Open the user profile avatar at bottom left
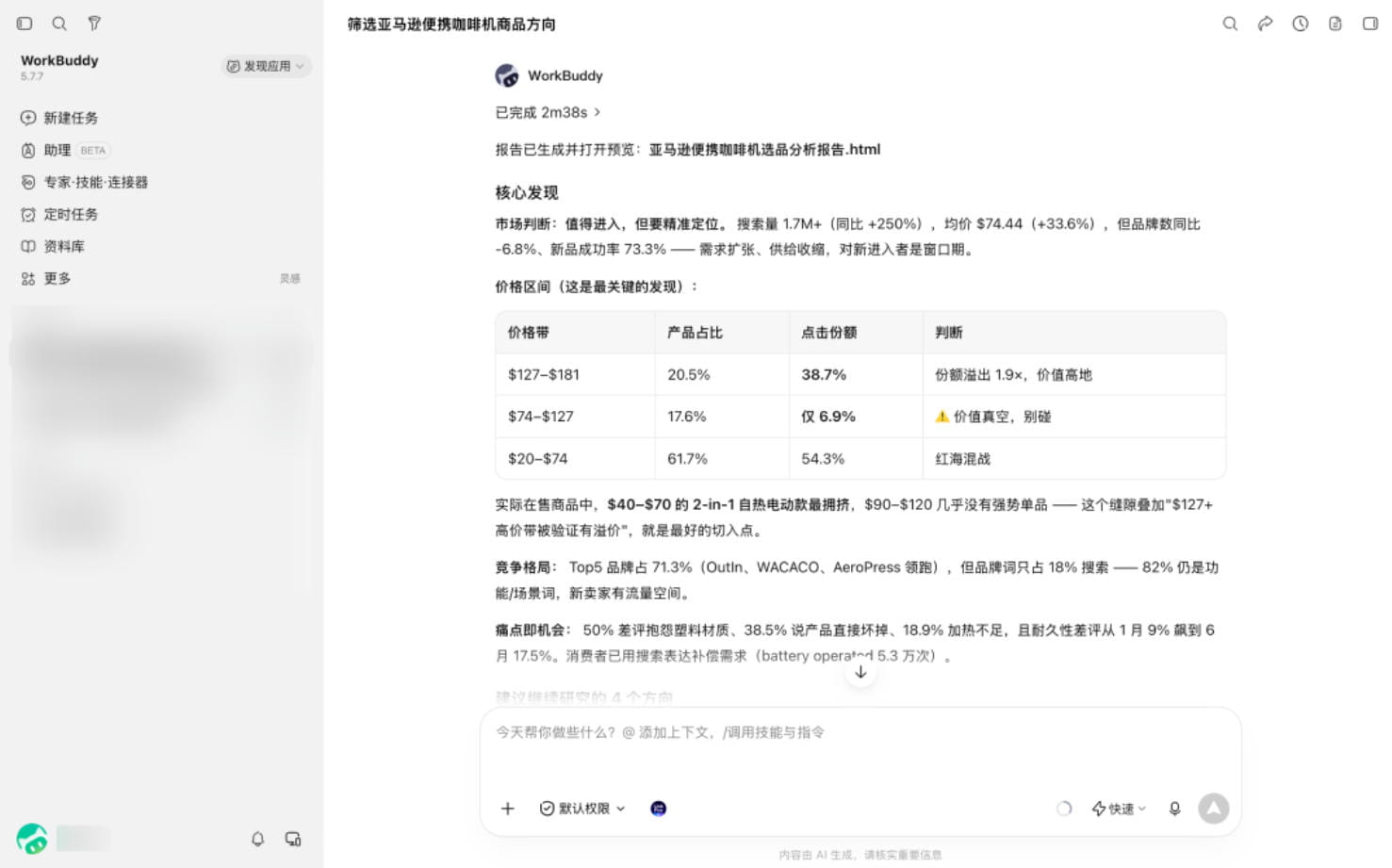The height and width of the screenshot is (868, 1392). 32,839
